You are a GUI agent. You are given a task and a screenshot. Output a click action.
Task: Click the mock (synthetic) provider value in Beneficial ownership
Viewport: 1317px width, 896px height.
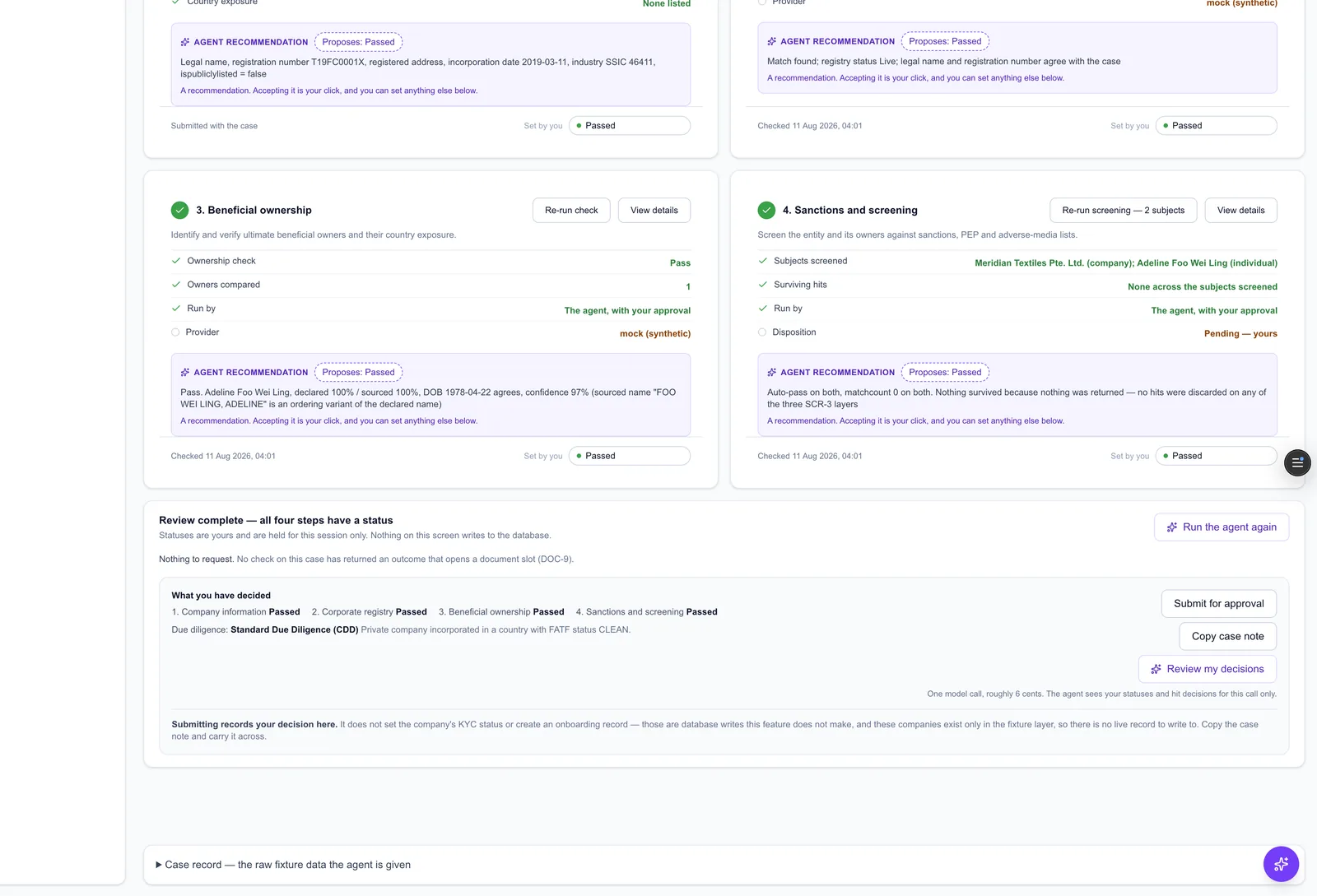pyautogui.click(x=655, y=334)
